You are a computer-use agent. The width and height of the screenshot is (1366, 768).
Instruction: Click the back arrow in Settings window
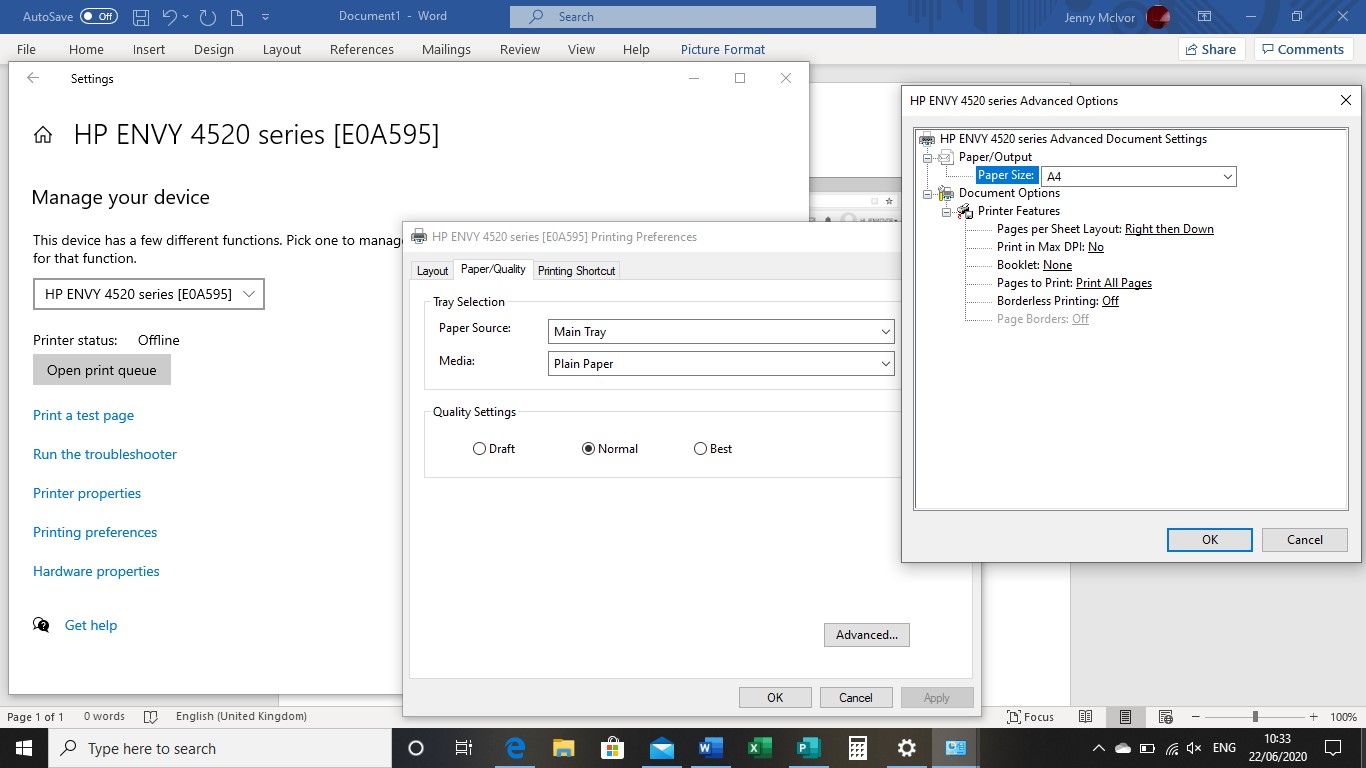tap(32, 78)
